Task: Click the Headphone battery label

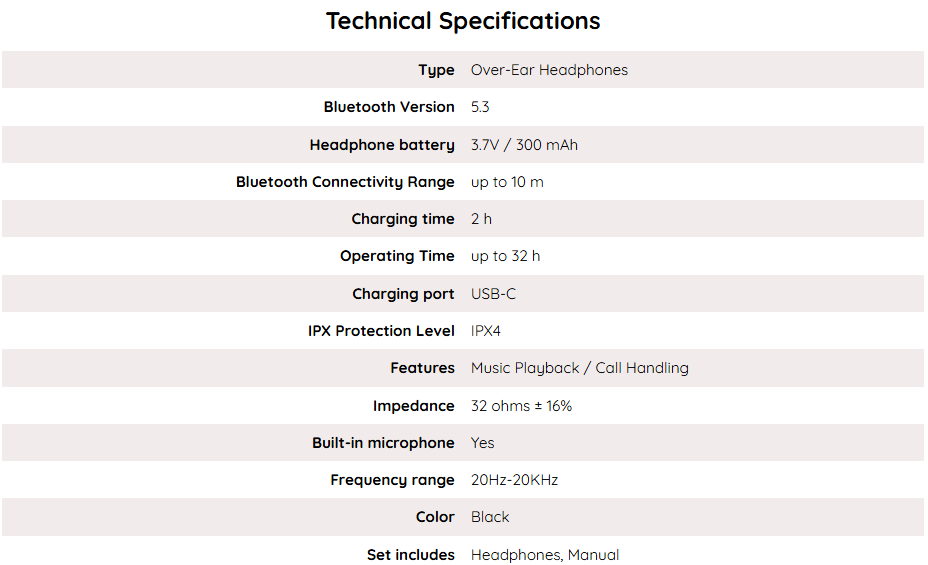Action: pyautogui.click(x=382, y=145)
